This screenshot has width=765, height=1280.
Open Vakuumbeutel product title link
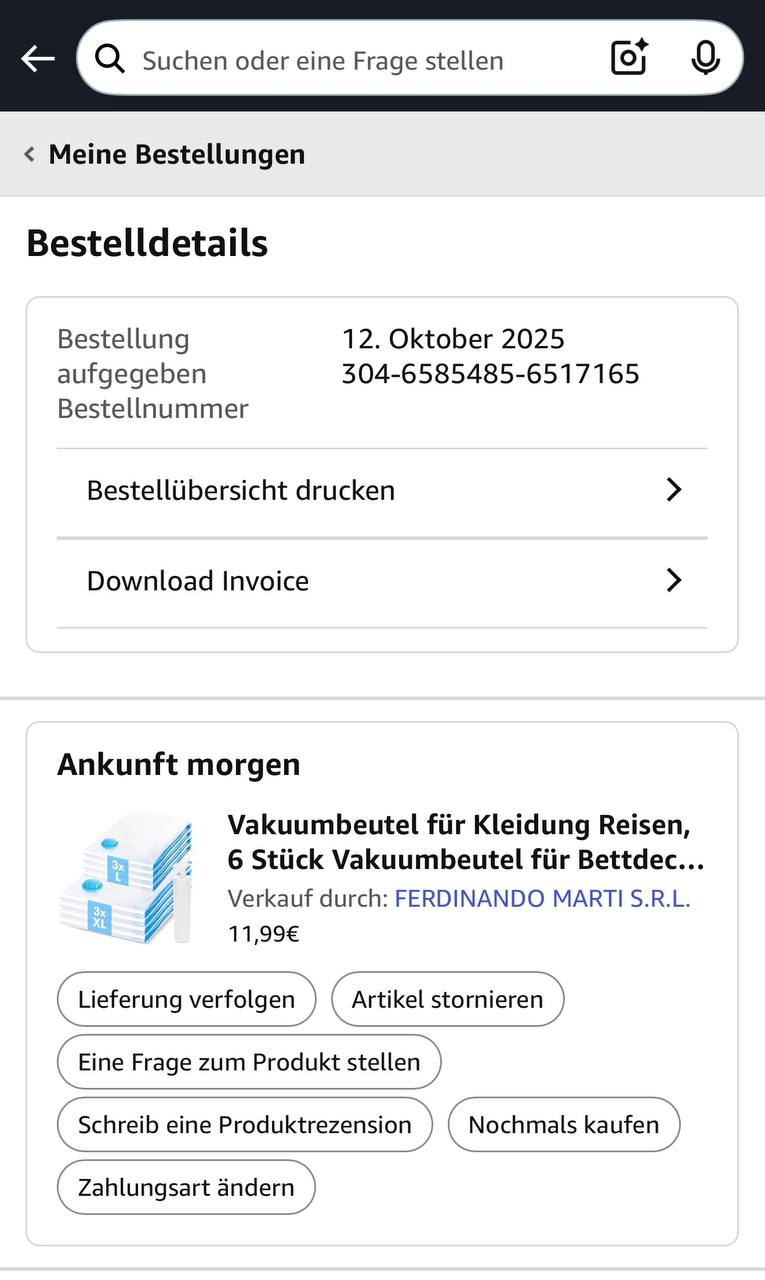coord(465,842)
